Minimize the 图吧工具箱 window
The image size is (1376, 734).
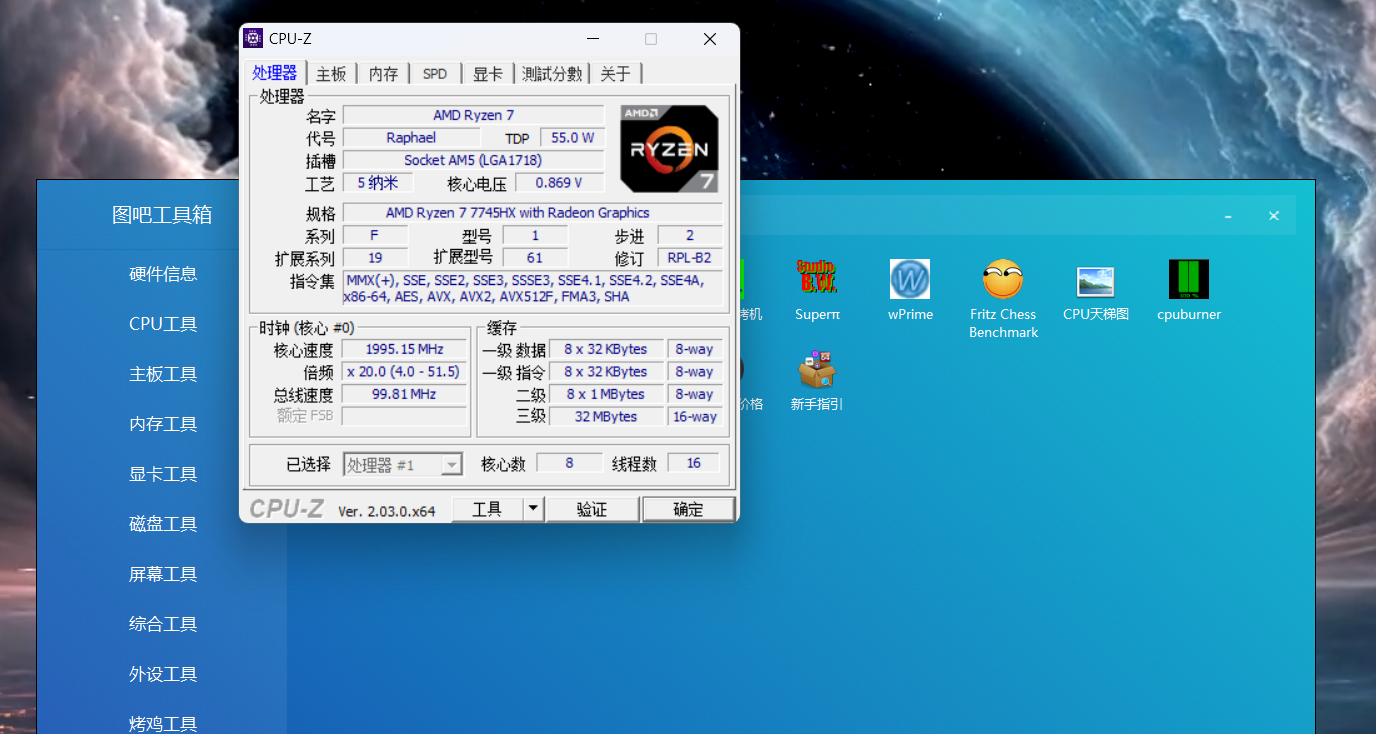coord(1228,216)
